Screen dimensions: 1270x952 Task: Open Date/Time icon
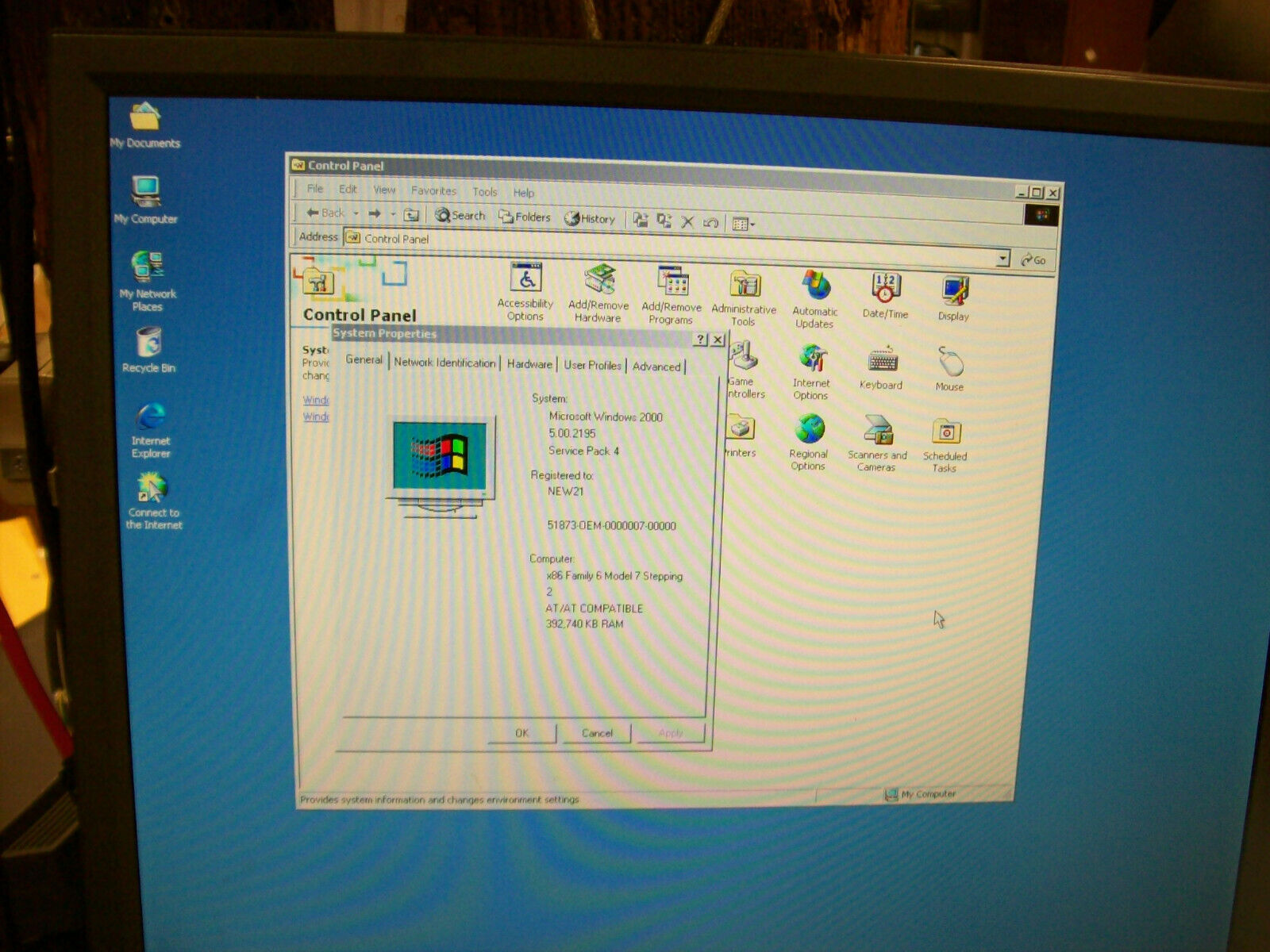pyautogui.click(x=885, y=296)
